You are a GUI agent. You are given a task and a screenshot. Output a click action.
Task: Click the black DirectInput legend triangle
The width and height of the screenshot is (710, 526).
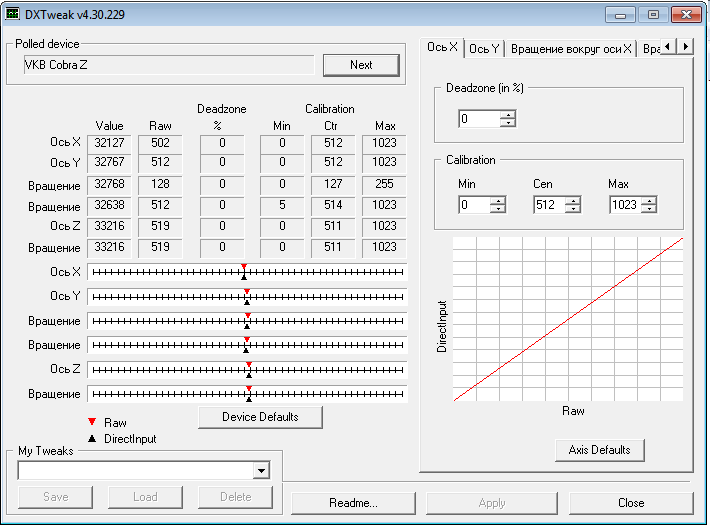[x=92, y=438]
